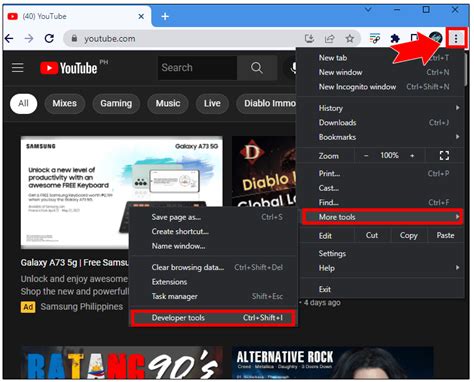
Task: Choose New window from the menu
Action: pos(380,72)
